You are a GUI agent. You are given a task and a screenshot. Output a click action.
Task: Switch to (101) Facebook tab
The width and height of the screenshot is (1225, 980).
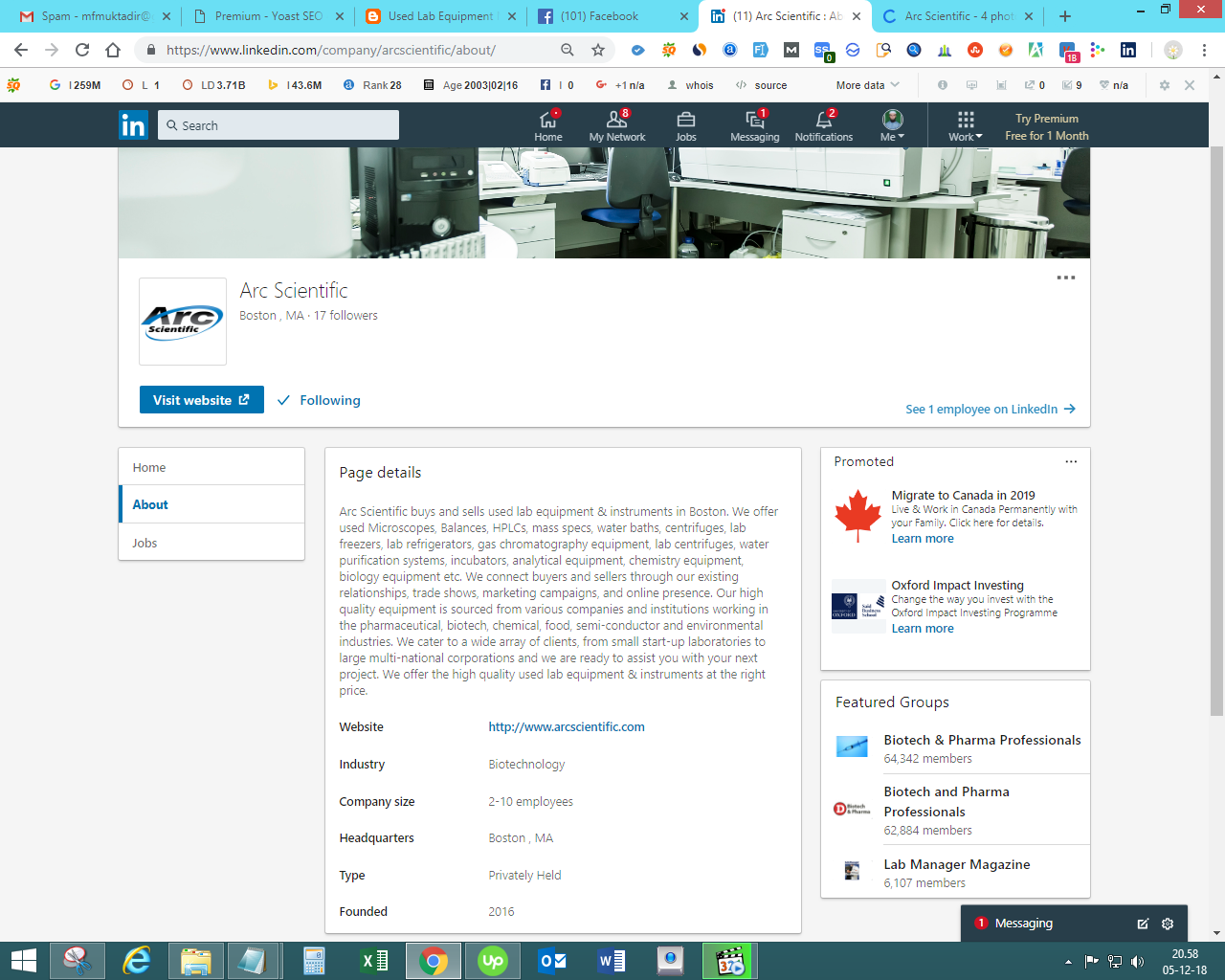[612, 16]
